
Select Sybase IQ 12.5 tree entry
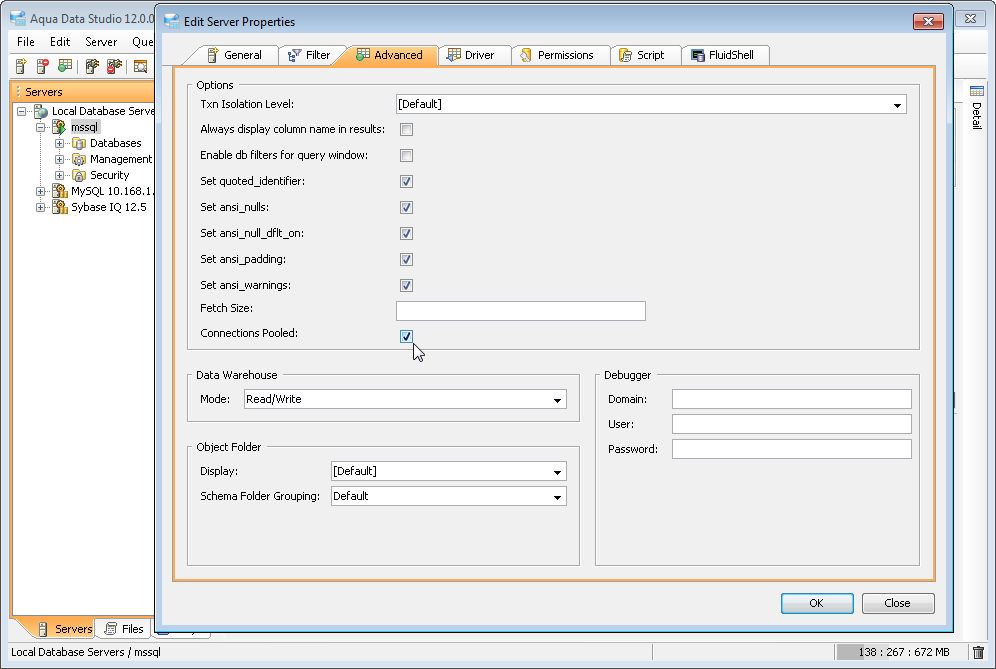109,207
